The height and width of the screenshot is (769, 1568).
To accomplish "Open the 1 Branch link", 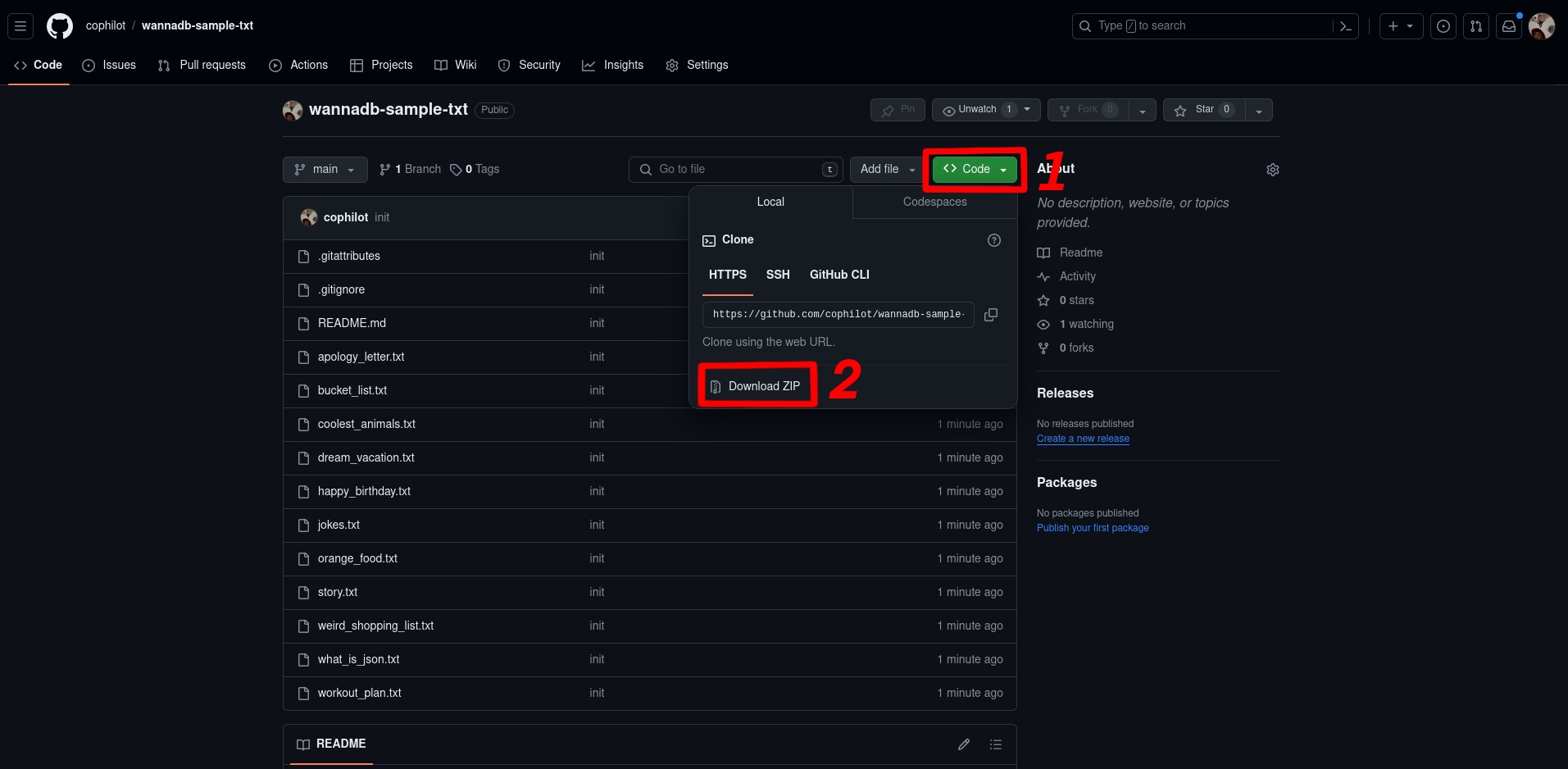I will (x=410, y=170).
